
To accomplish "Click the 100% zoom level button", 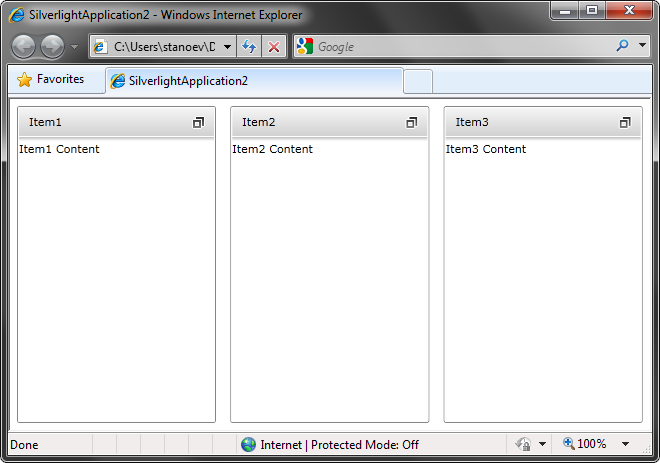I will tap(584, 444).
